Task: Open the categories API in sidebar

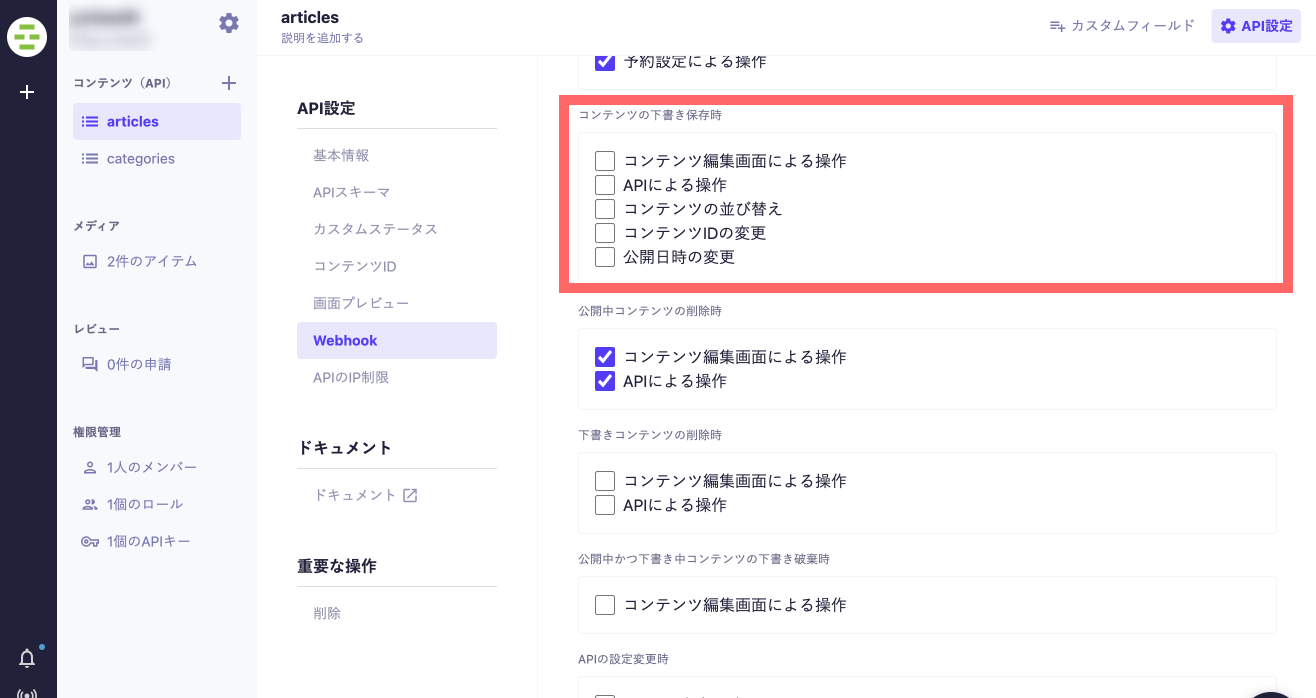Action: [x=157, y=159]
